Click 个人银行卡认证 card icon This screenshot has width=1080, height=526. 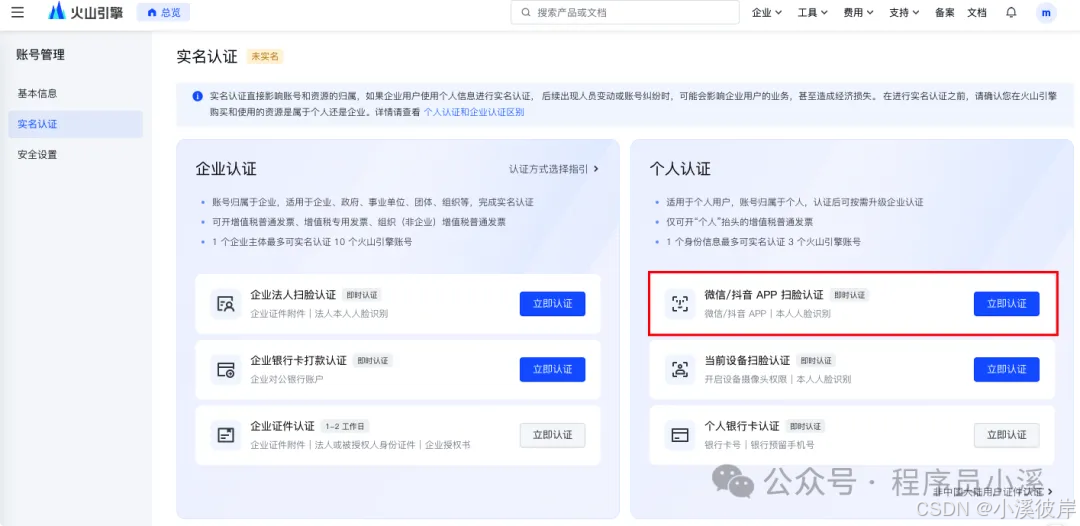(x=680, y=435)
